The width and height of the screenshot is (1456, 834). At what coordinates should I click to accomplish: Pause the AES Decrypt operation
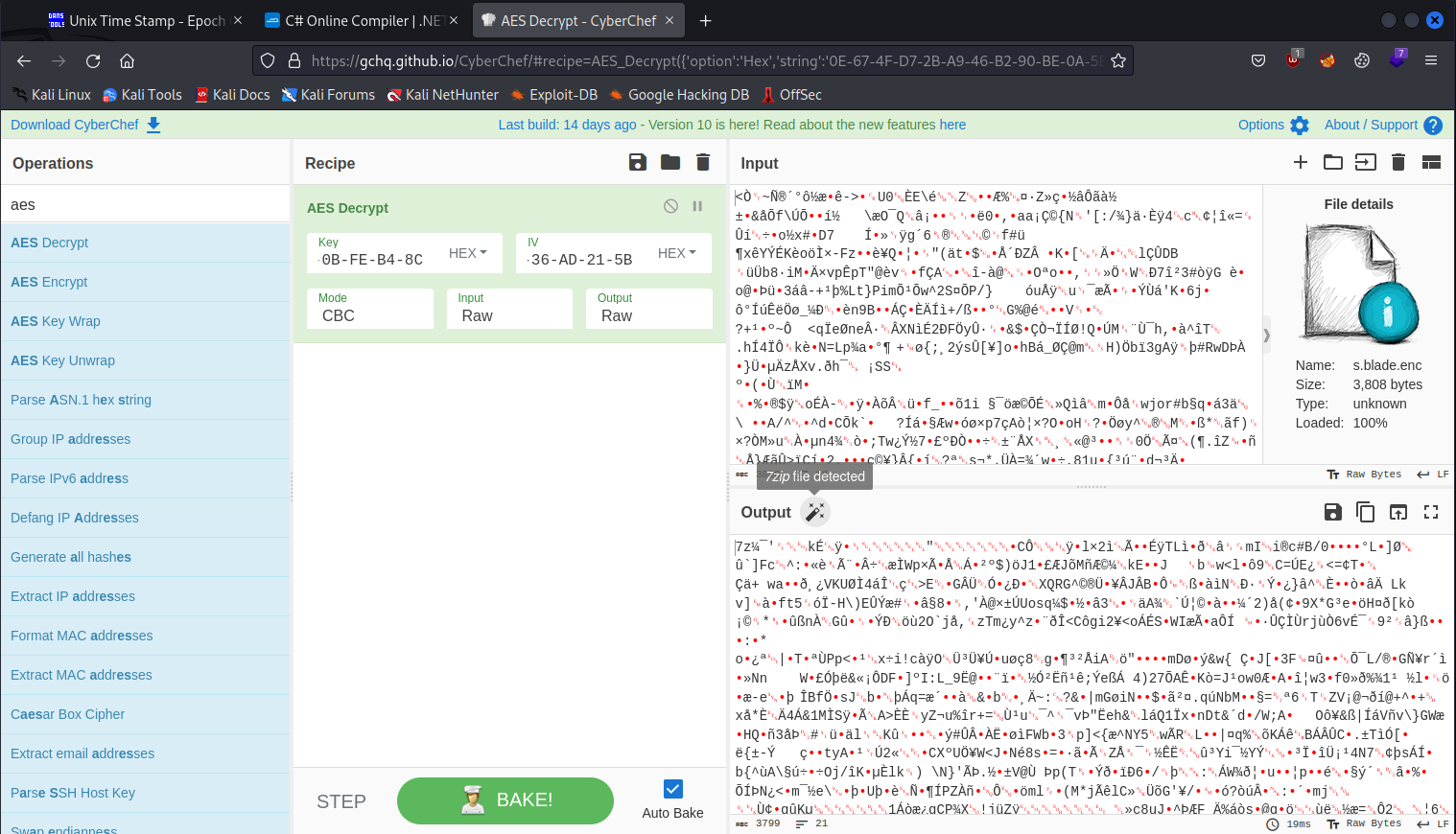tap(697, 206)
